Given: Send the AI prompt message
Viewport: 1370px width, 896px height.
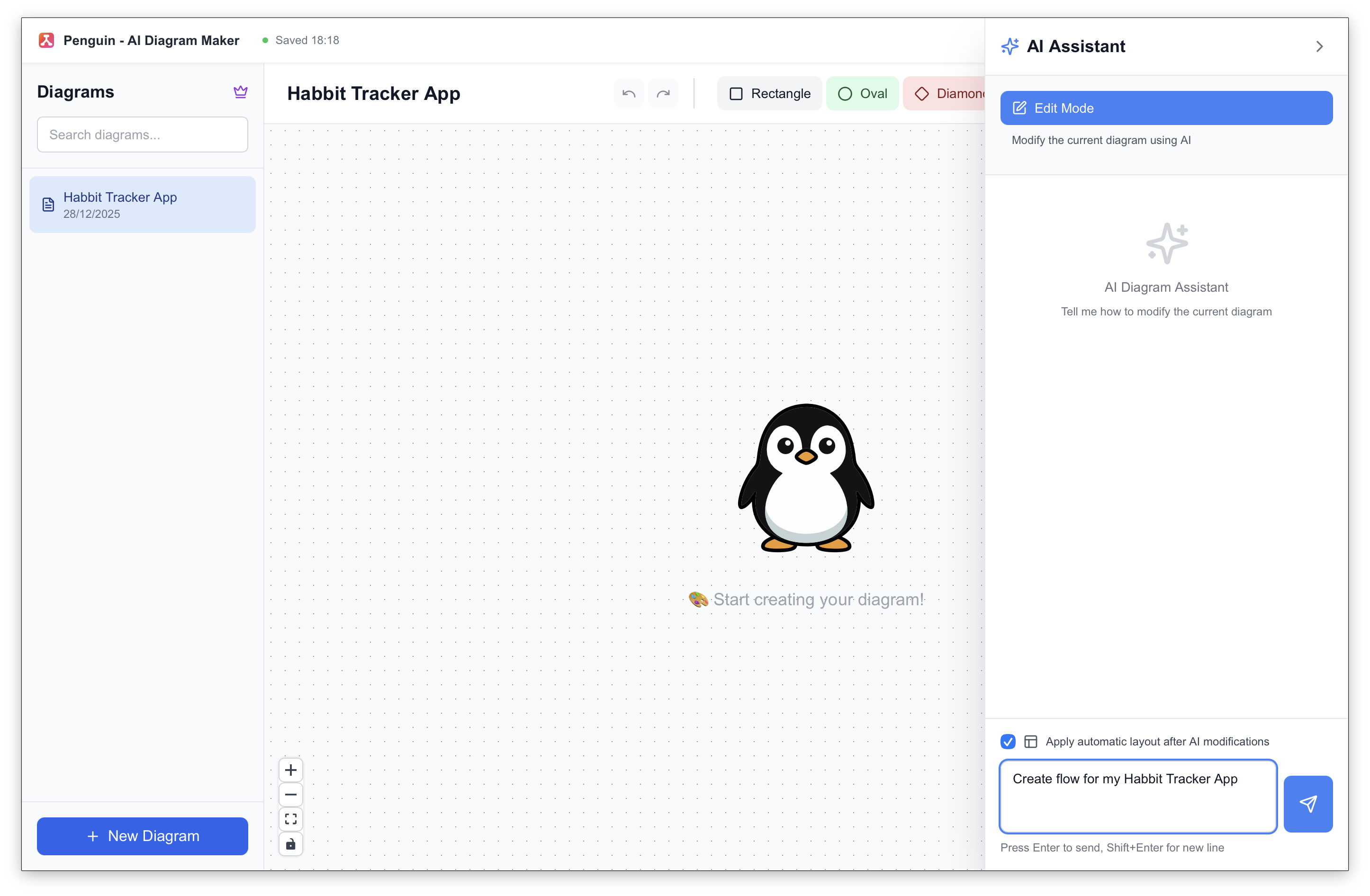Looking at the screenshot, I should tap(1308, 804).
